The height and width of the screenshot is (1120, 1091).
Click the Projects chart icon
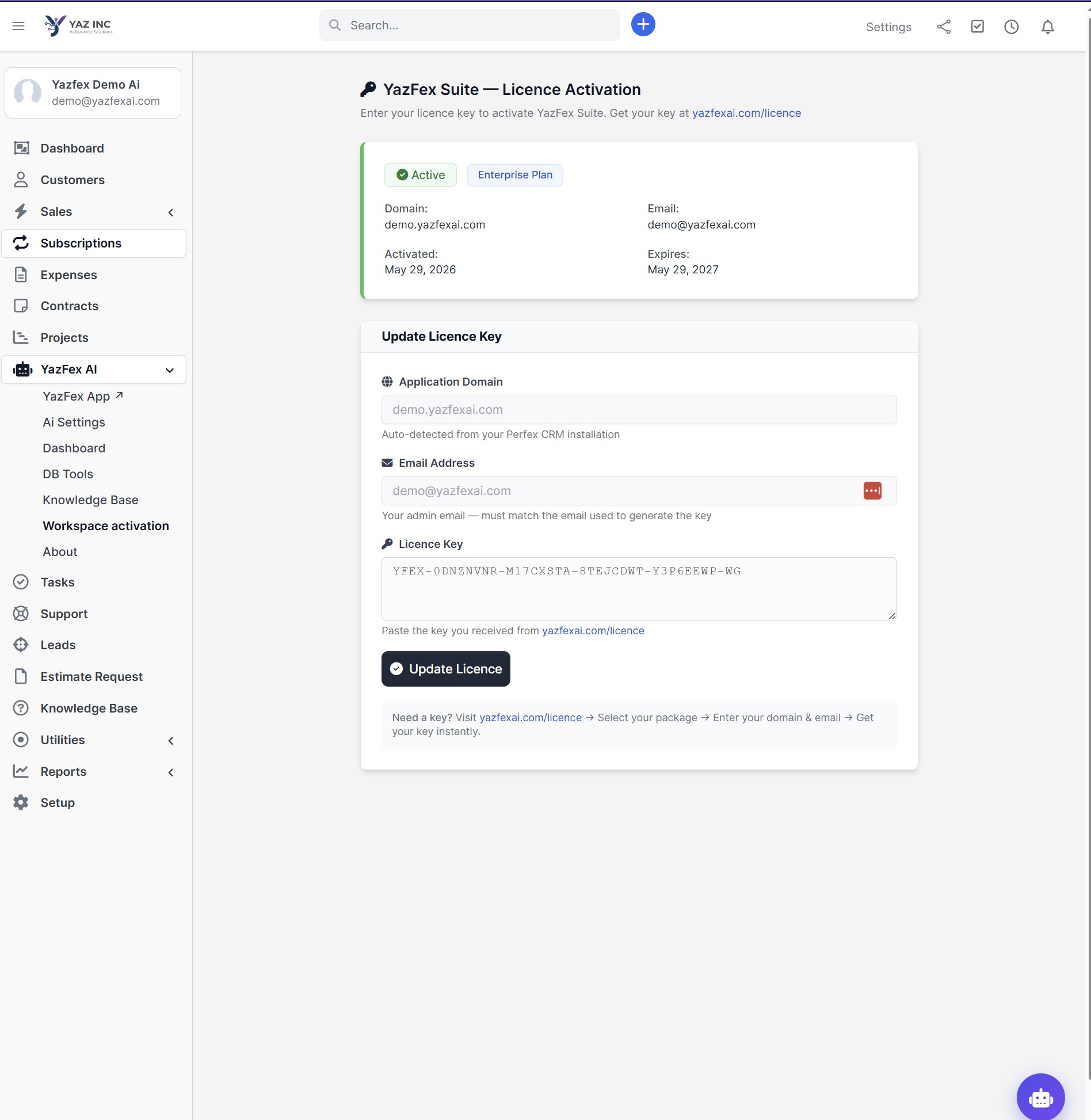(21, 338)
